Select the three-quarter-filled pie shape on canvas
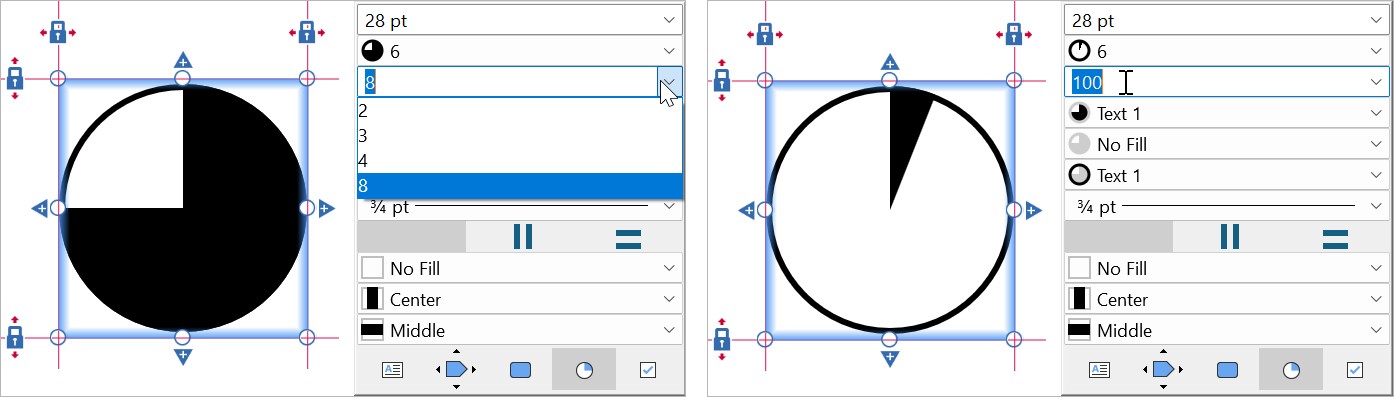The width and height of the screenshot is (1394, 397). (183, 208)
